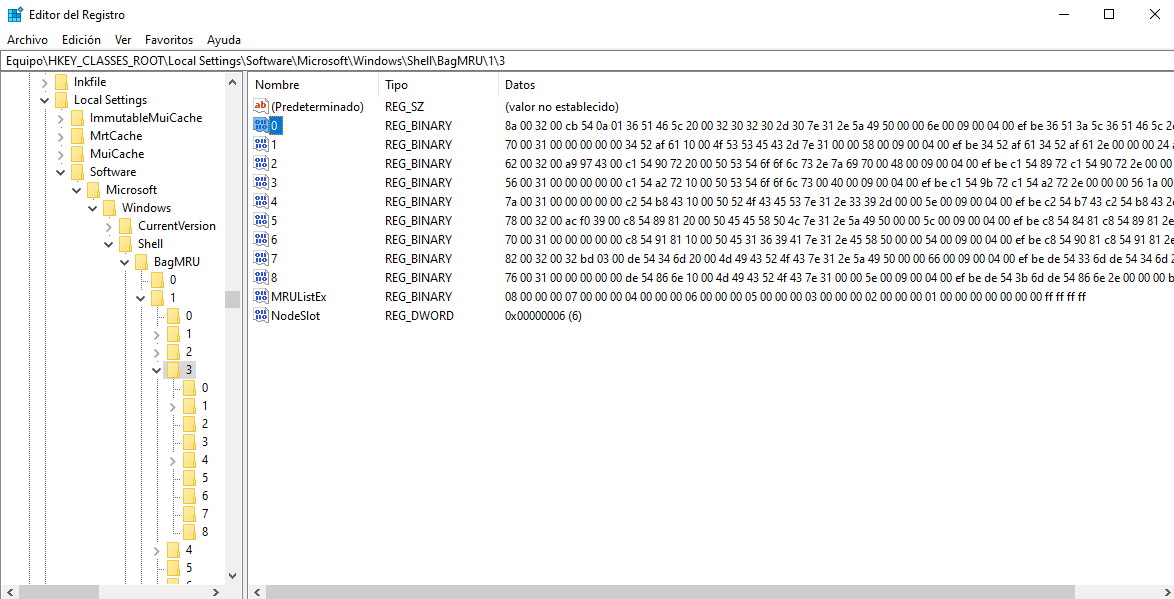Viewport: 1174px width, 599px height.
Task: Click the MRUListEx binary value icon
Action: [x=261, y=296]
